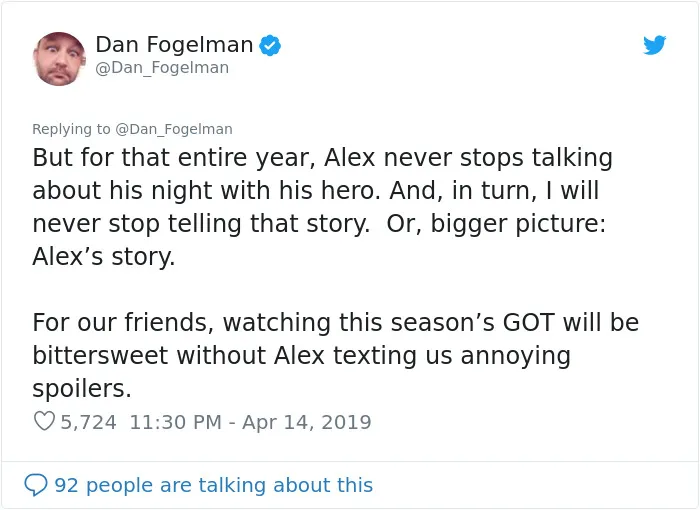This screenshot has height=510, width=700.
Task: Click the 5,724 likes count
Action: tap(88, 422)
